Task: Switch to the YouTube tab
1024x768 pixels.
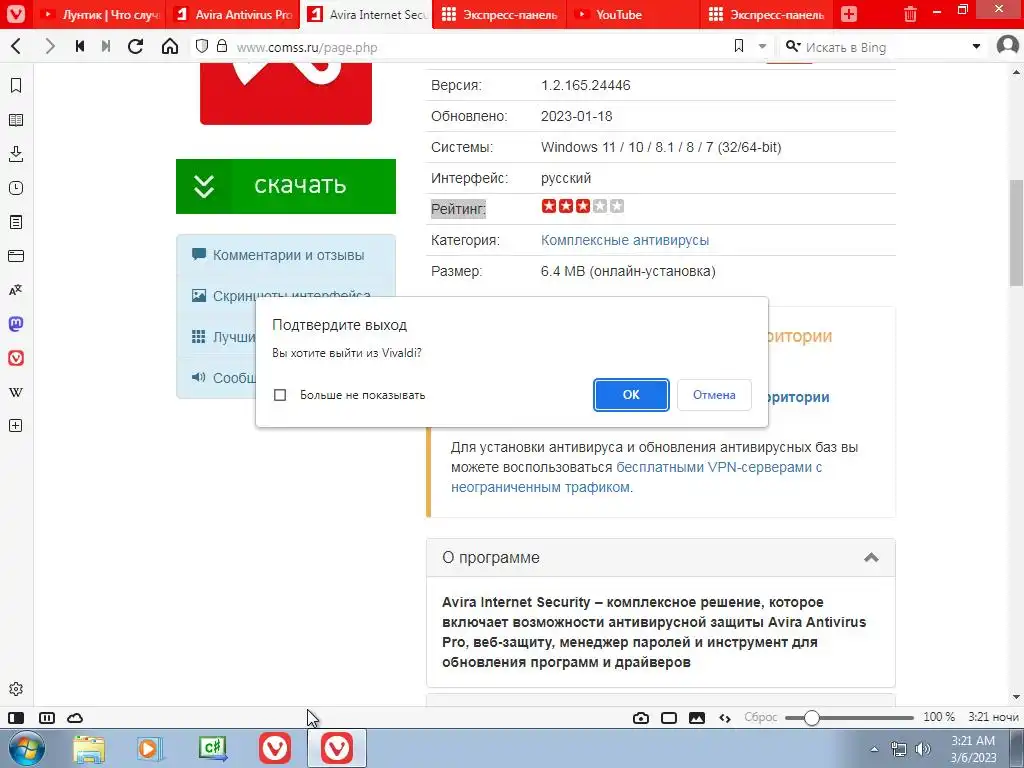Action: point(633,14)
